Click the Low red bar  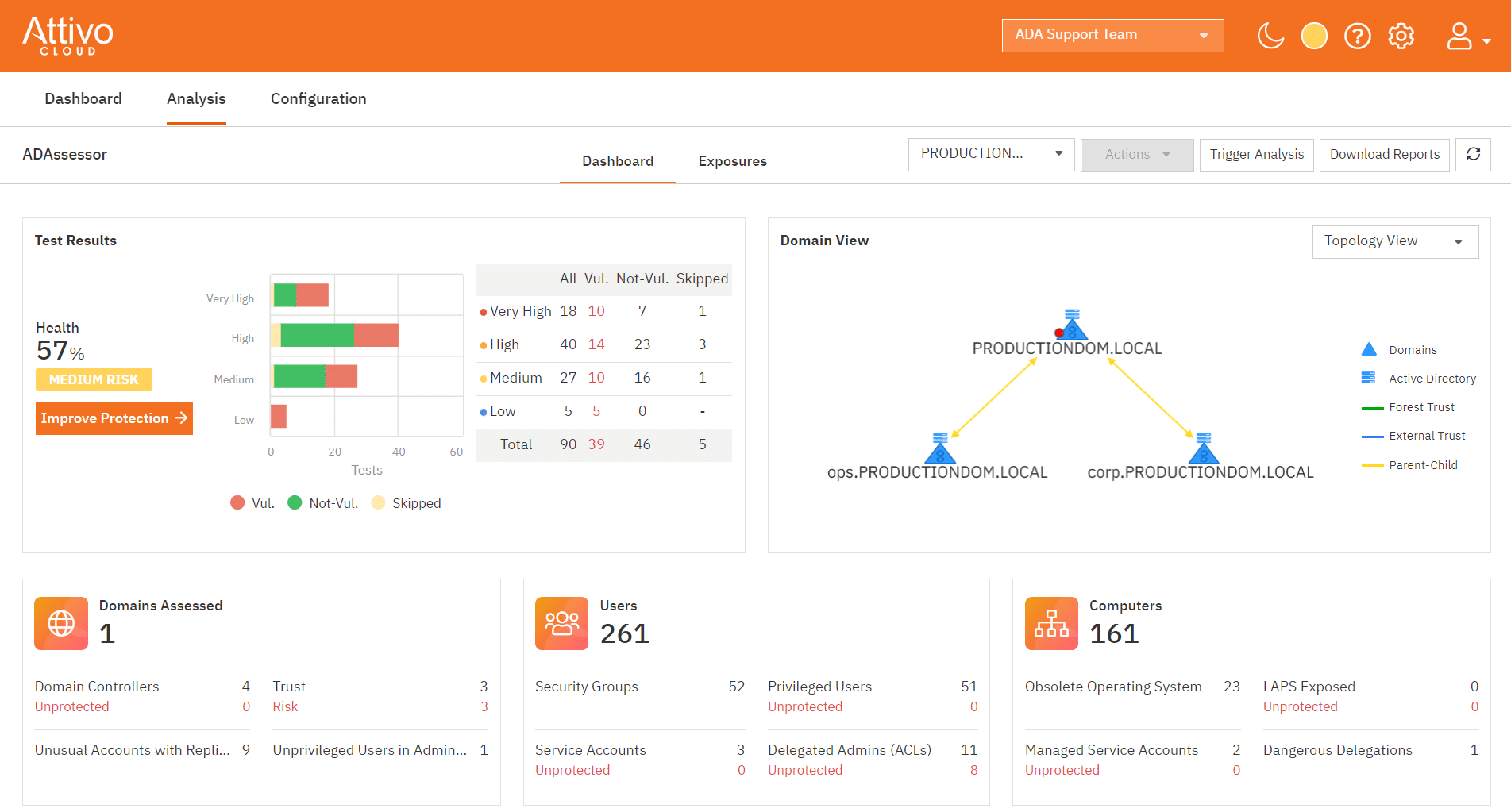point(279,417)
